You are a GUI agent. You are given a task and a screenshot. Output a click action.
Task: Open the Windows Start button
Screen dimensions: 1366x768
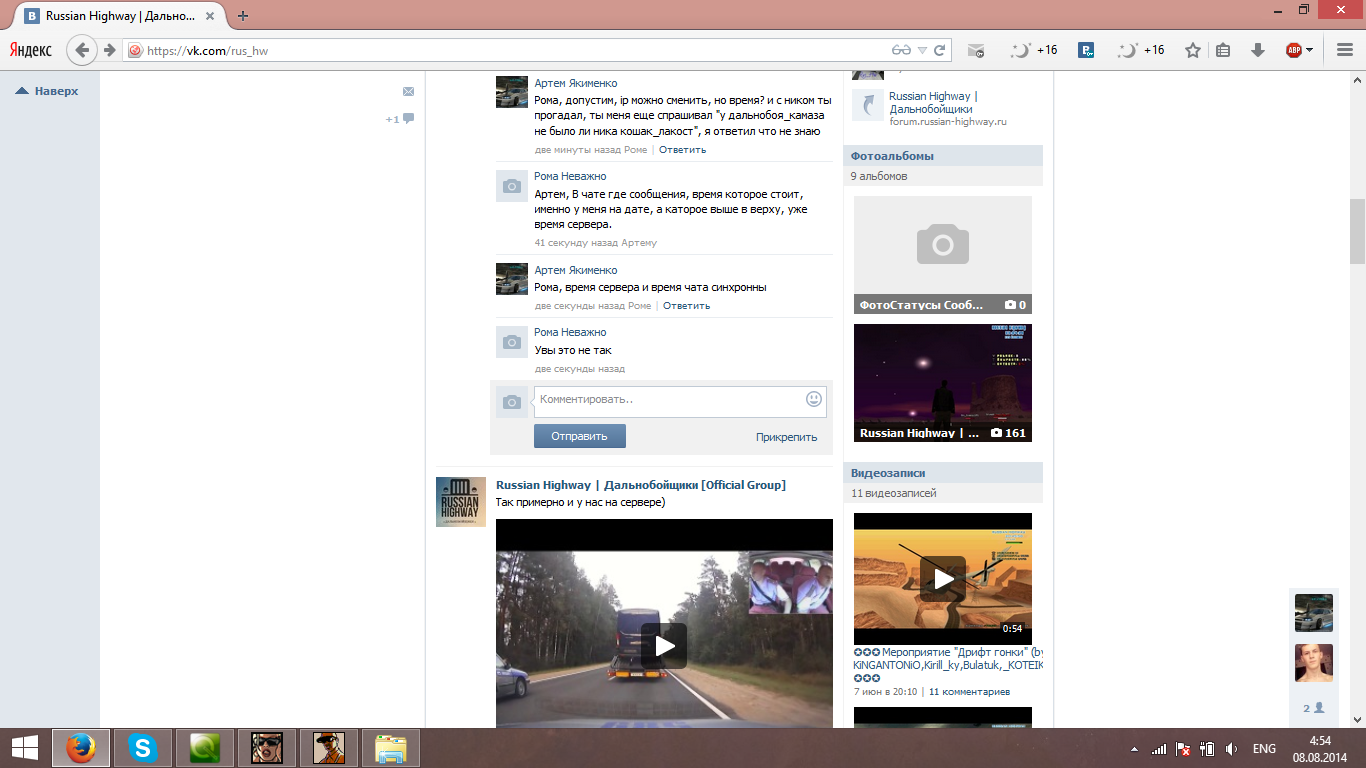click(25, 748)
